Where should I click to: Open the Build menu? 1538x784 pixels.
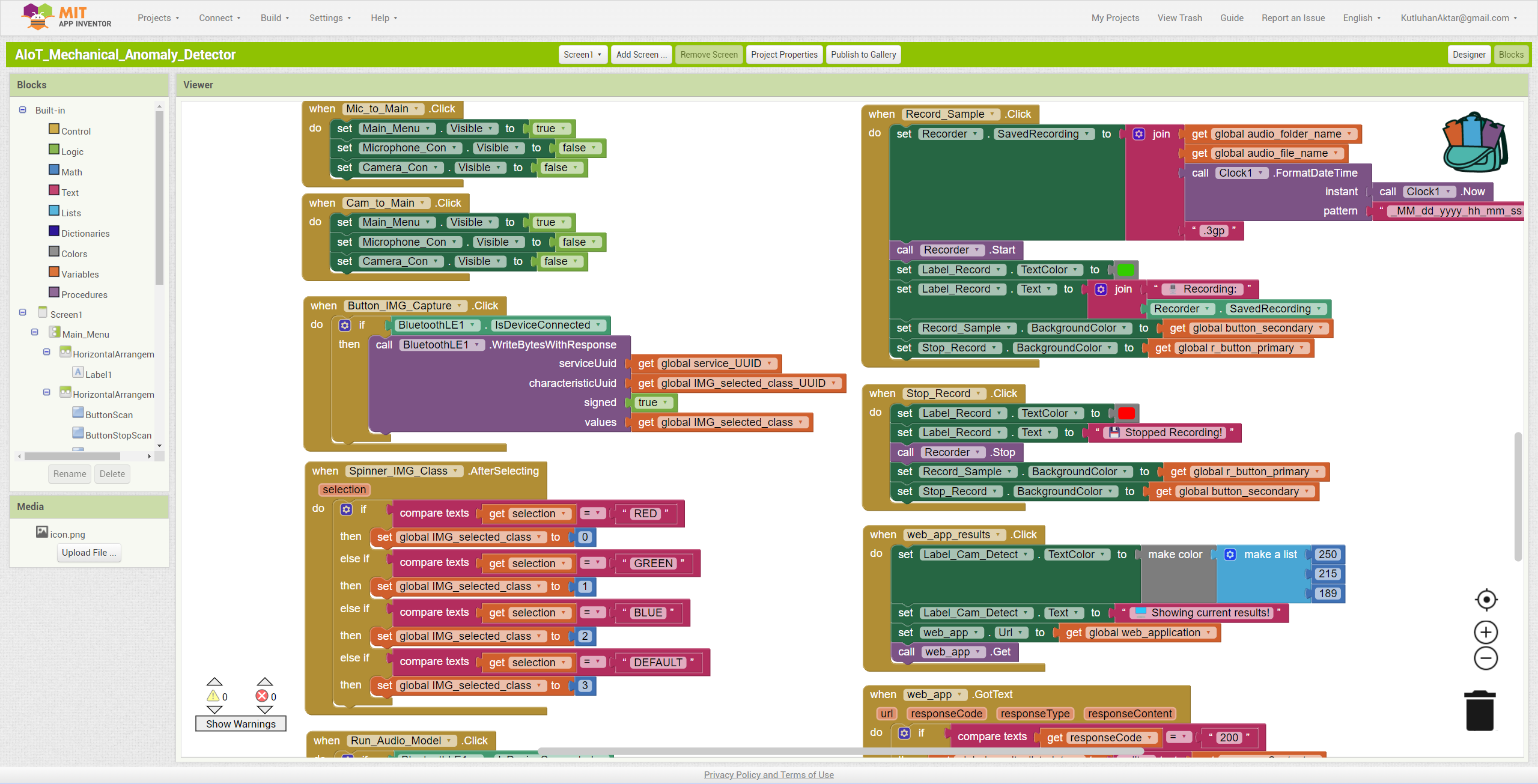tap(275, 18)
